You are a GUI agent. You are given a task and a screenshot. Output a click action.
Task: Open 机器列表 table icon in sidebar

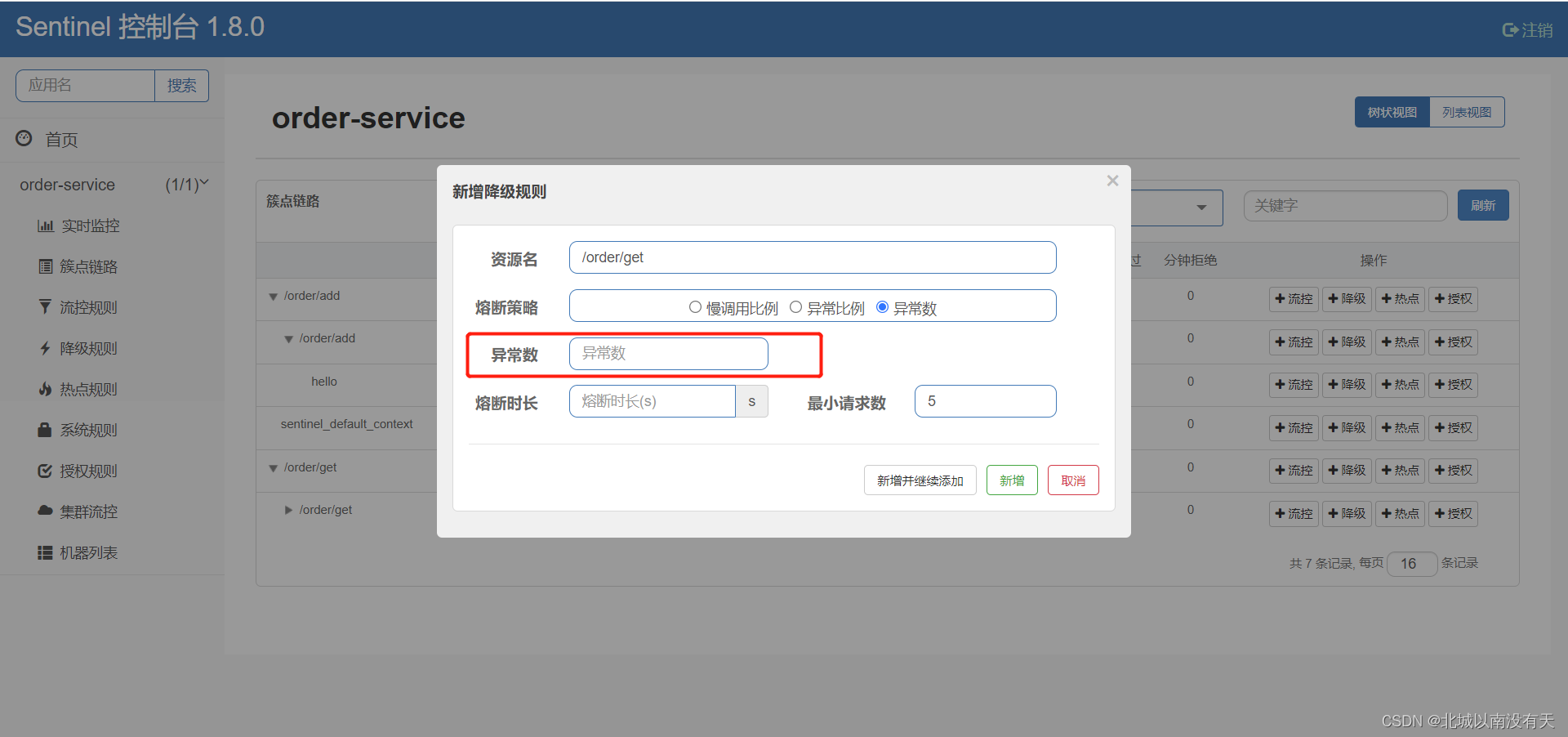click(x=45, y=553)
